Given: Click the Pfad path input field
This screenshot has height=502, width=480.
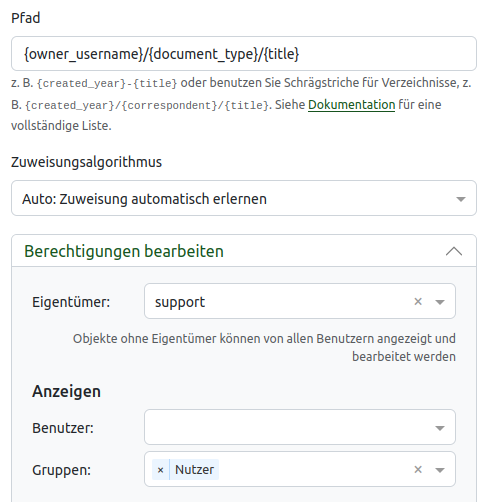Looking at the screenshot, I should [244, 54].
